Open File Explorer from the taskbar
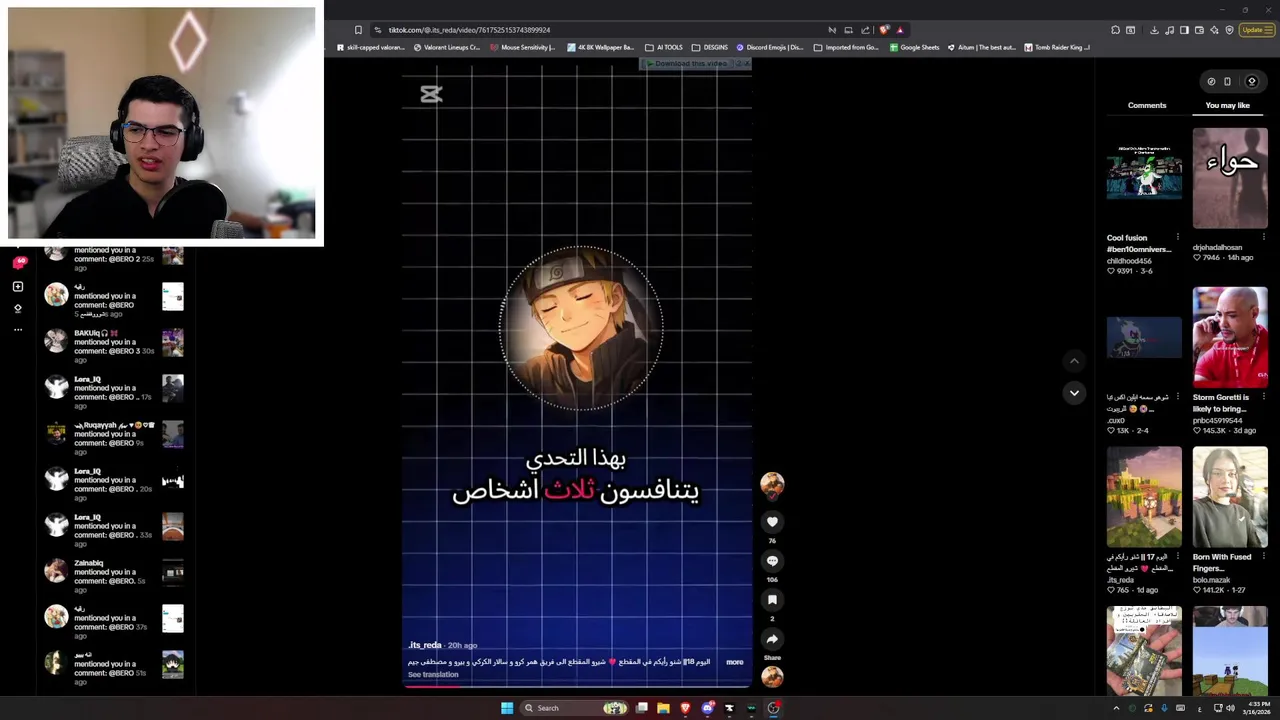The height and width of the screenshot is (720, 1280). pyautogui.click(x=663, y=708)
